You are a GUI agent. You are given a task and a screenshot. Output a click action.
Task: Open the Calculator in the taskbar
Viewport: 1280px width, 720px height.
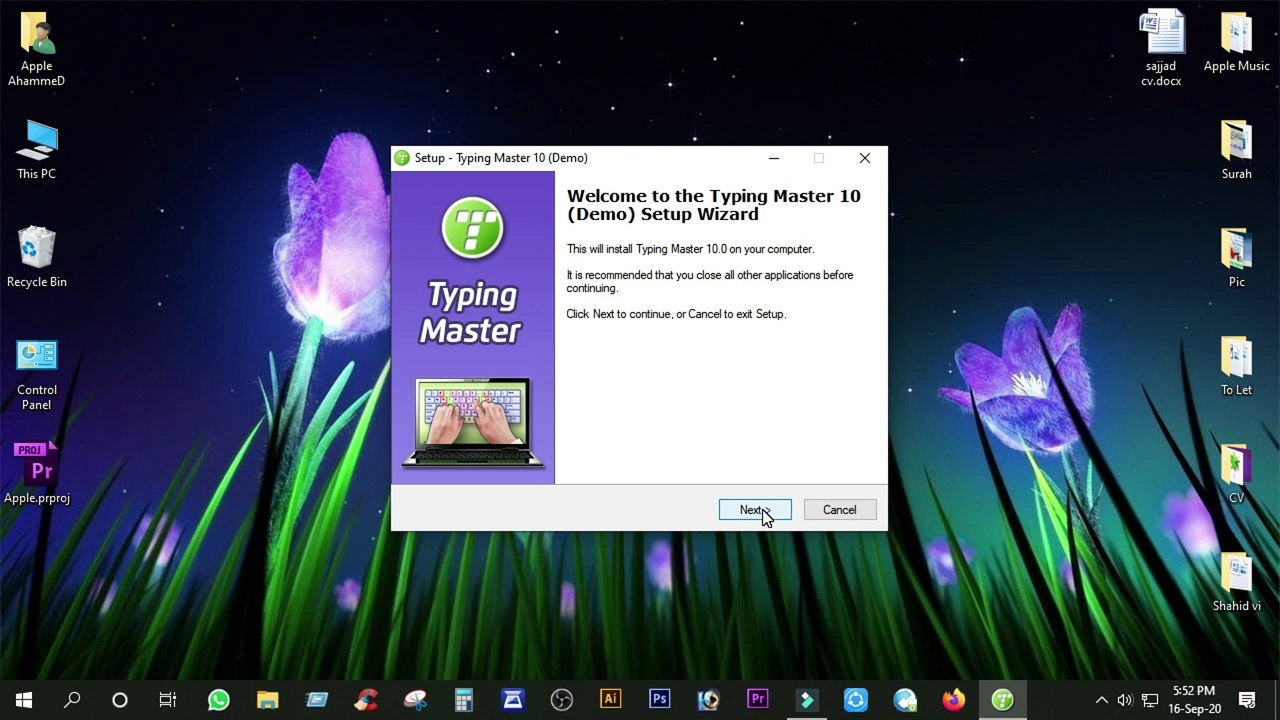[x=463, y=700]
